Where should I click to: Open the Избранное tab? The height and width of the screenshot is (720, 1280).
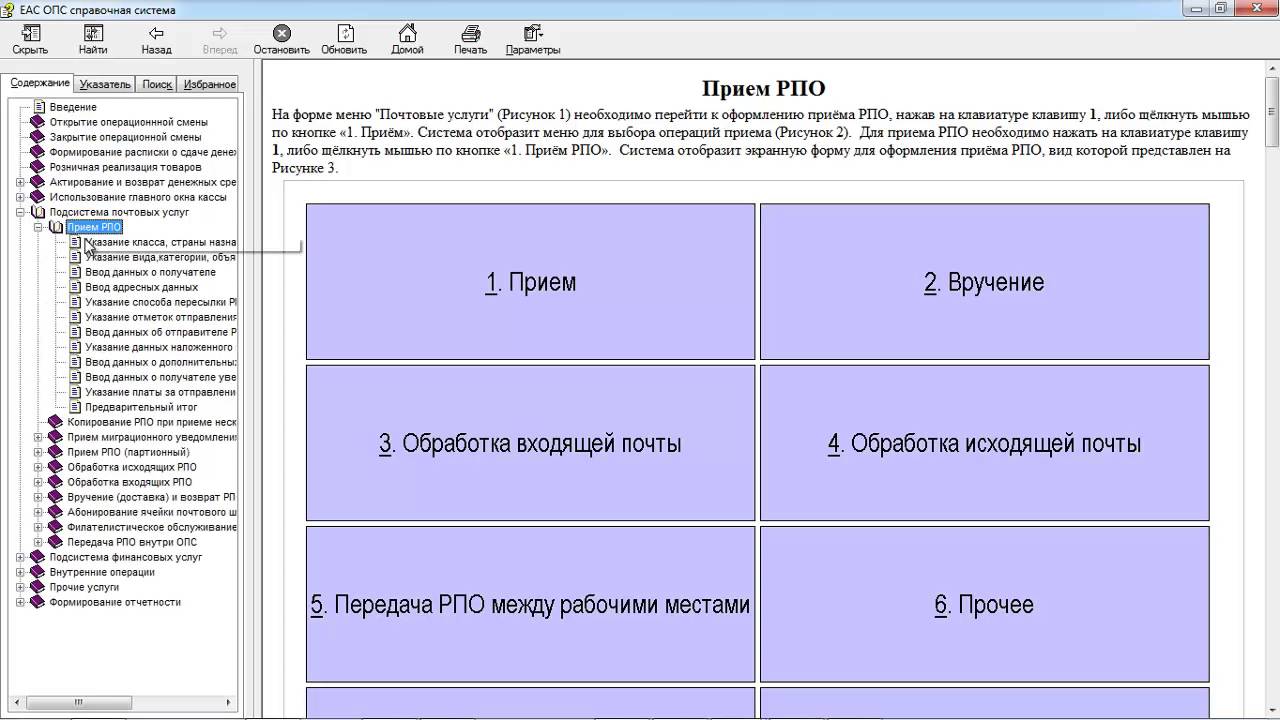coord(210,84)
